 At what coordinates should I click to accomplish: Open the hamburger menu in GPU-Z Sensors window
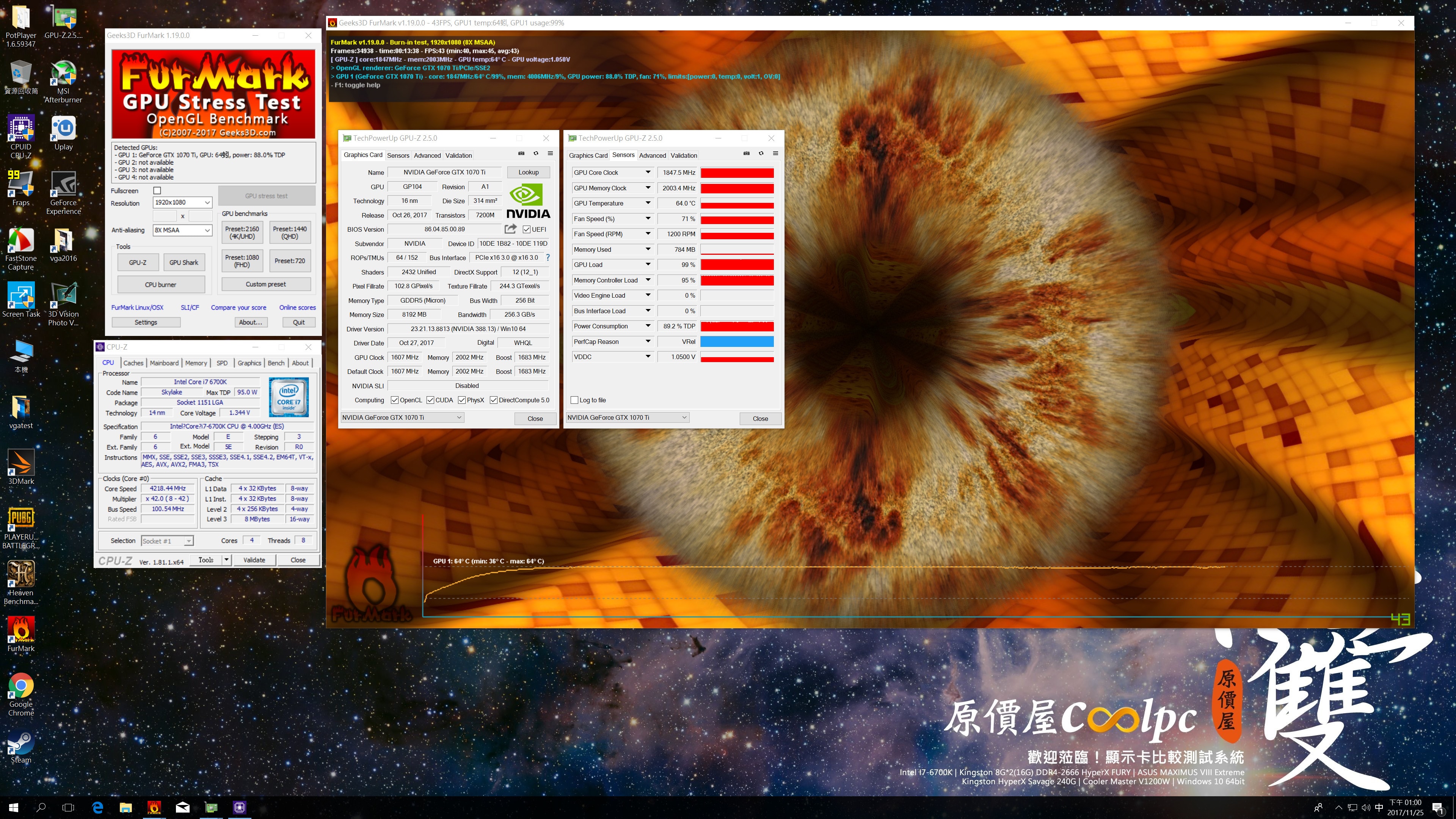tap(775, 154)
